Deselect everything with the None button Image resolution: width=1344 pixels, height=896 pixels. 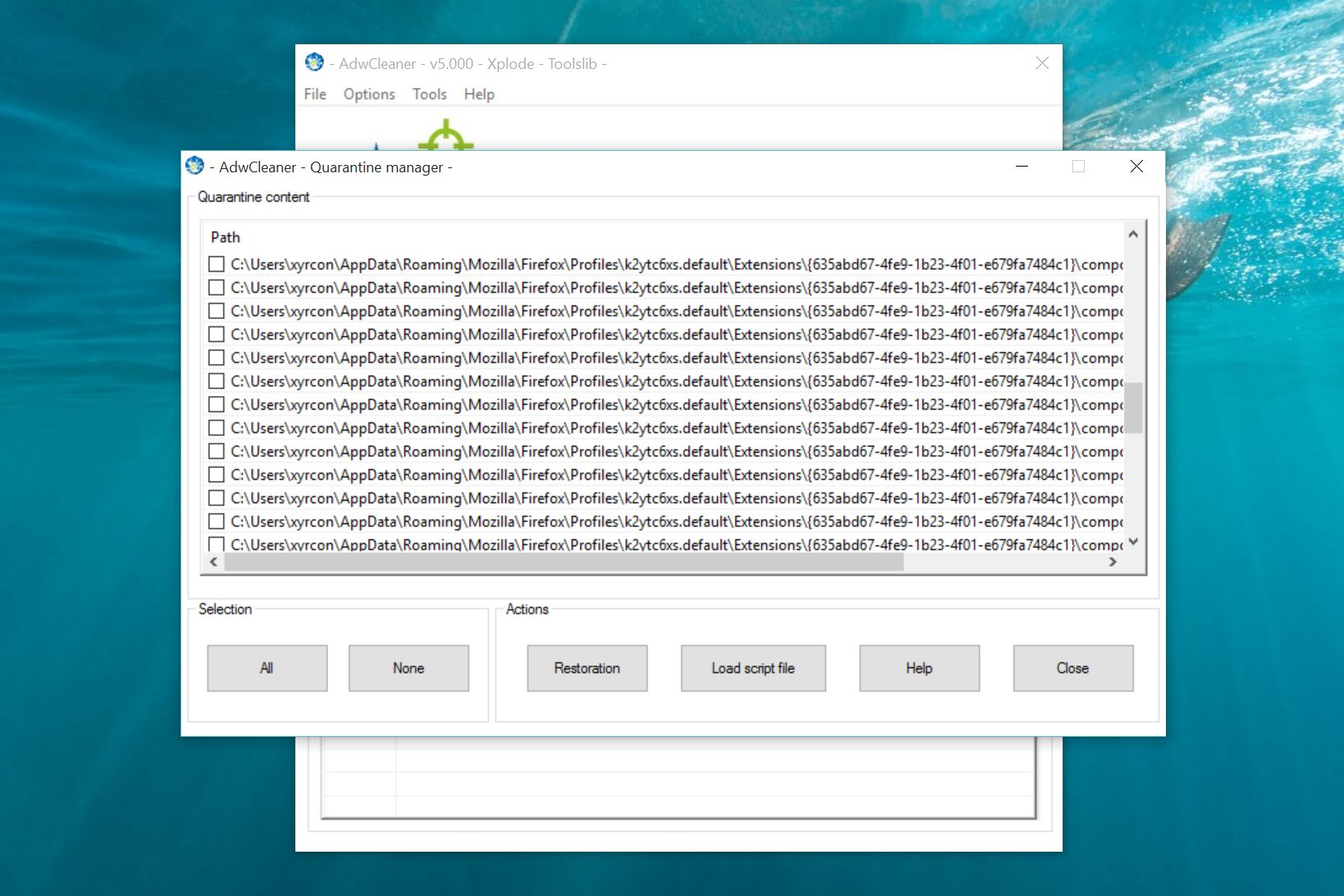[x=409, y=668]
